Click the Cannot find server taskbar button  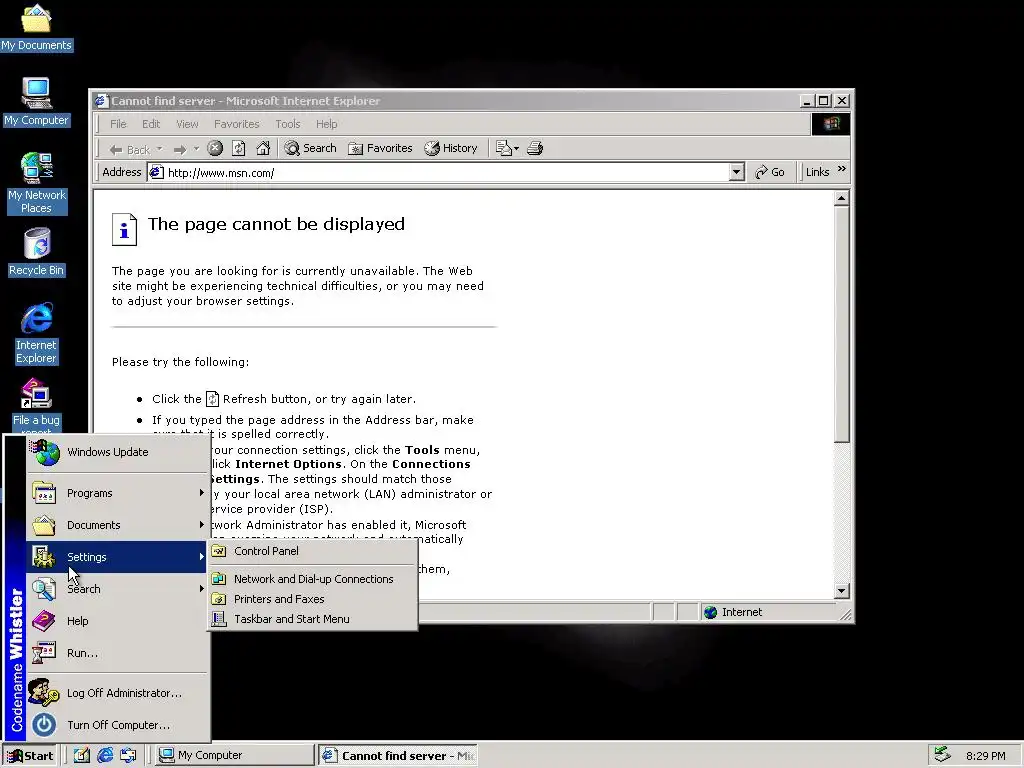[x=398, y=756]
